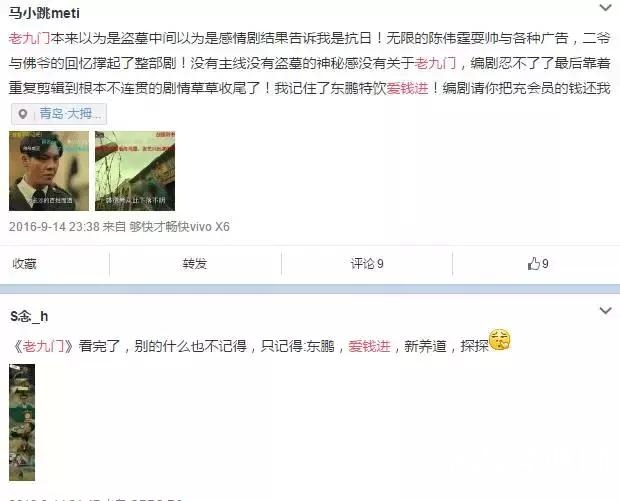Repost the first post with 转发
This screenshot has width=620, height=501.
click(x=195, y=264)
